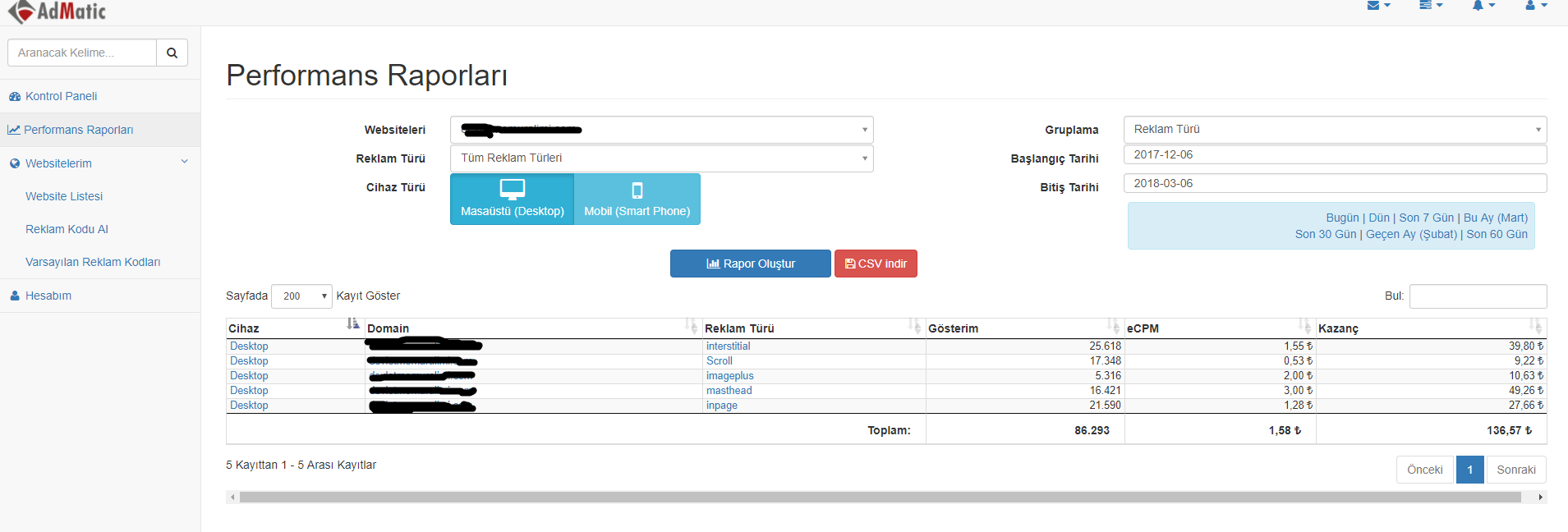Go to Önceki page
This screenshot has width=1568, height=532.
pos(1425,470)
